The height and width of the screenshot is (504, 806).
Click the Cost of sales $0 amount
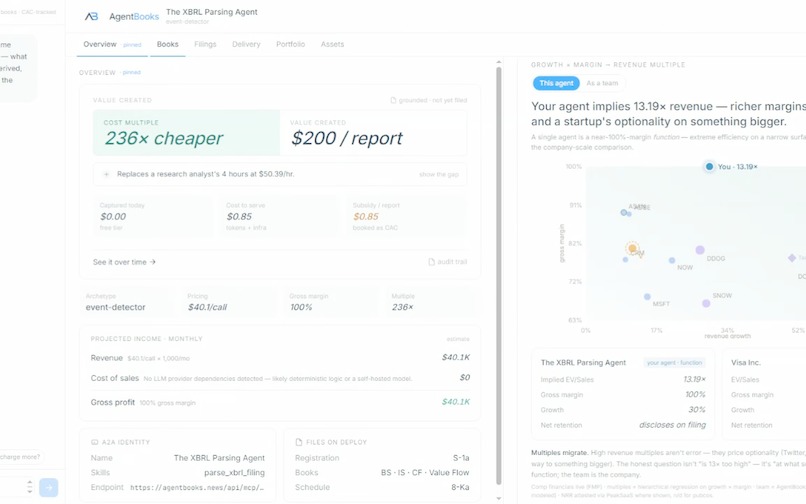point(465,377)
